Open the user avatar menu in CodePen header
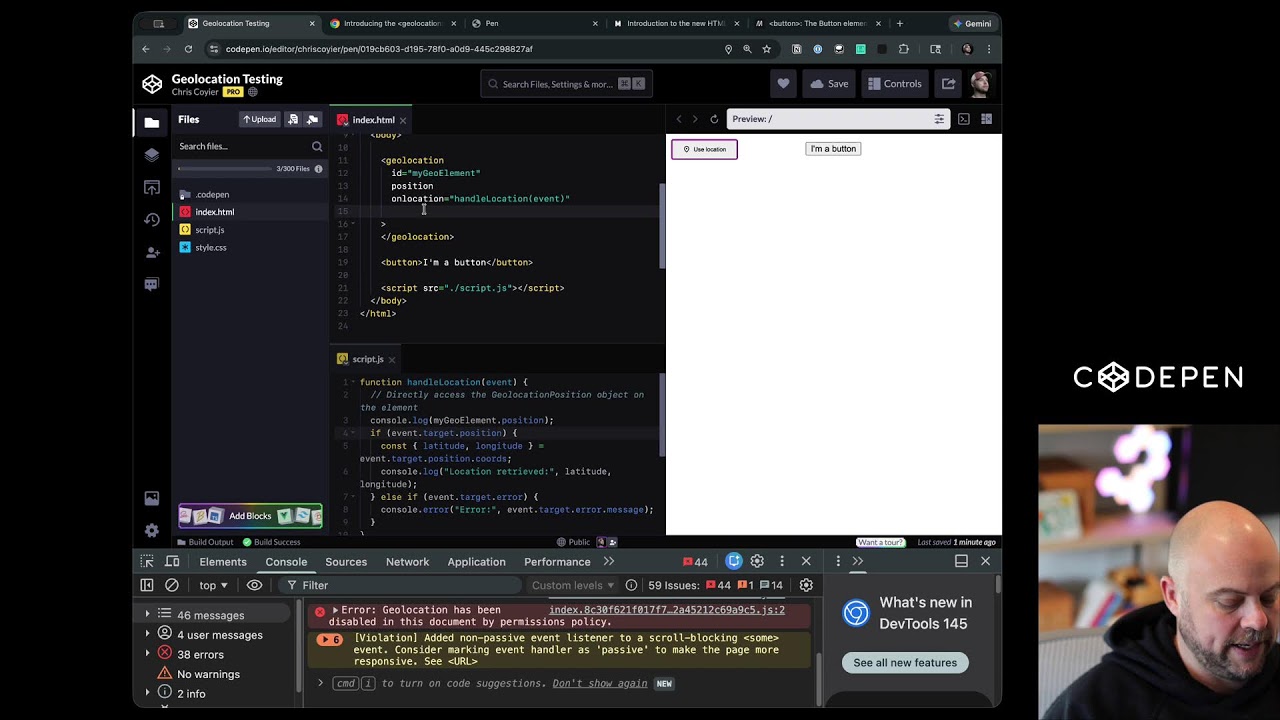The image size is (1280, 720). point(980,84)
